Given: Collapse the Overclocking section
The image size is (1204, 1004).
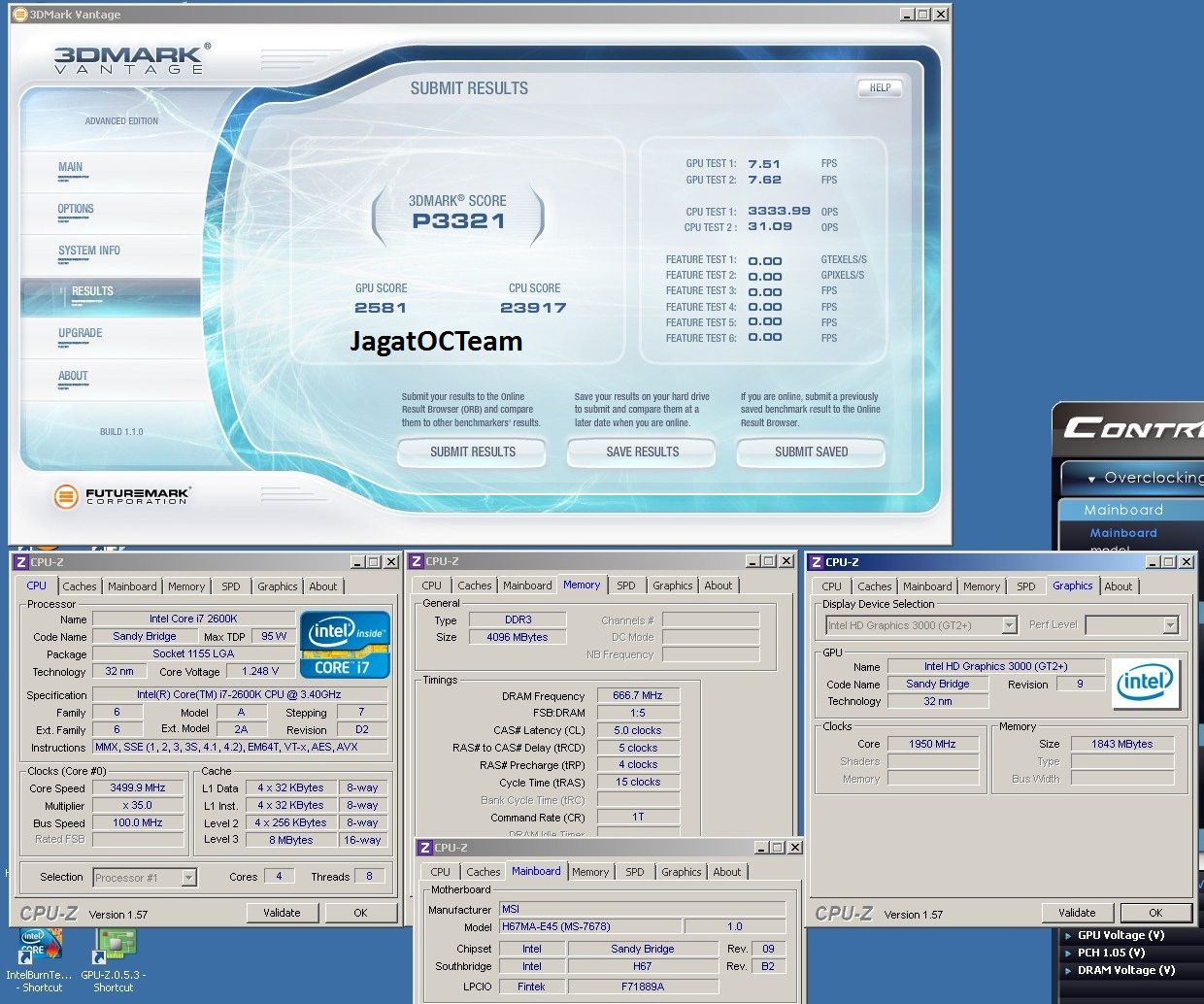Looking at the screenshot, I should point(1091,479).
